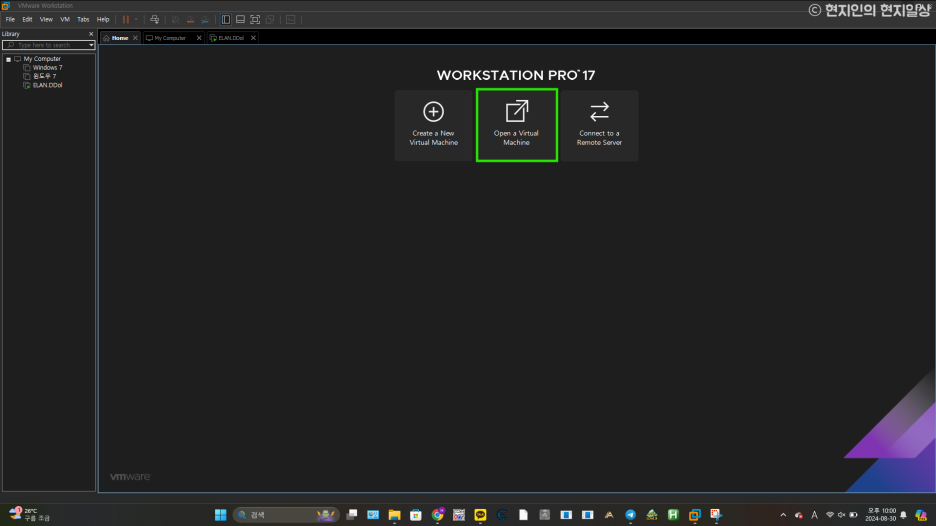Click Open a Virtual Machine
Viewport: 936px width, 526px height.
click(x=516, y=125)
